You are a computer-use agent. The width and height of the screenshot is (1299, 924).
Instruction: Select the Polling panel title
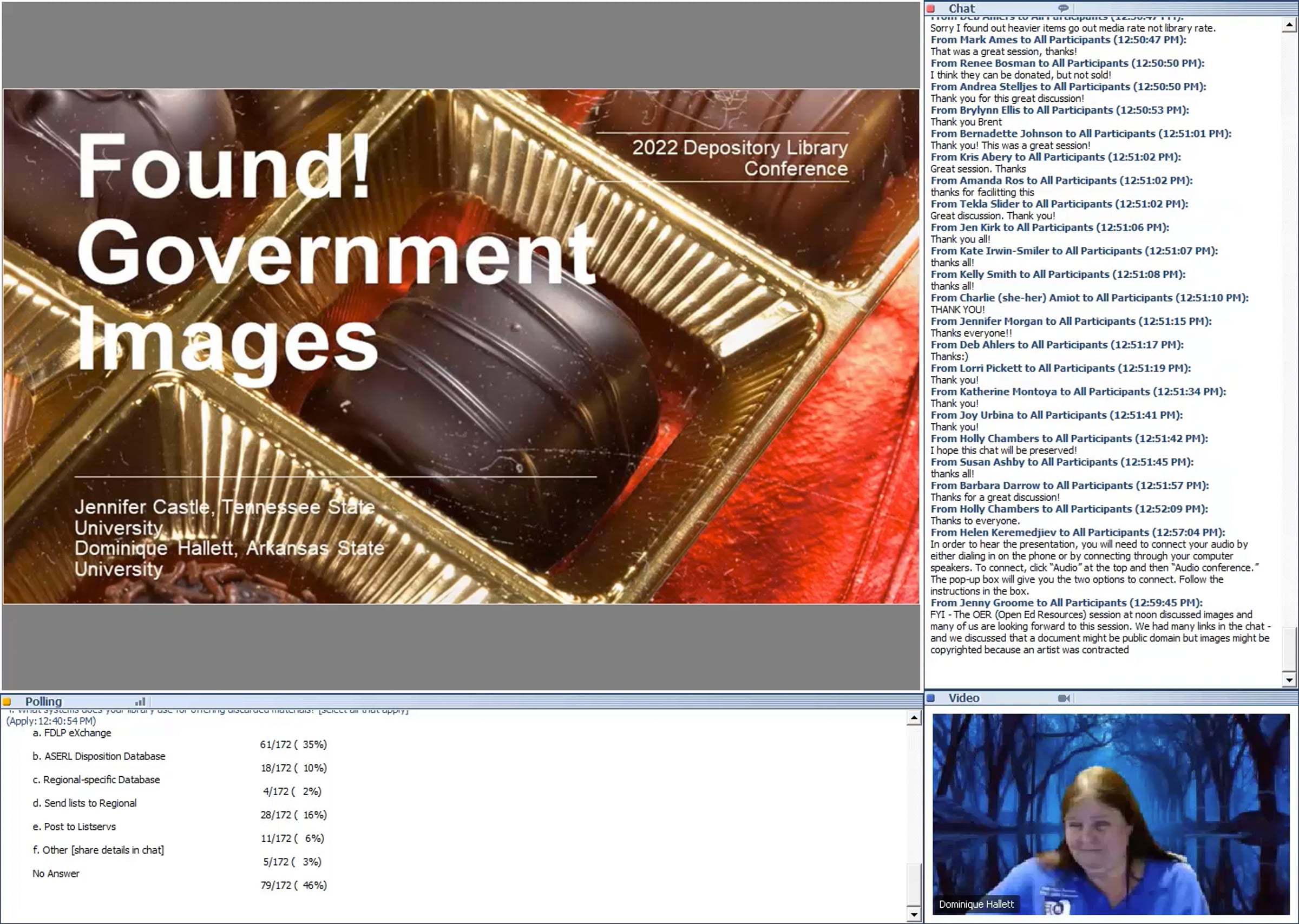coord(43,702)
